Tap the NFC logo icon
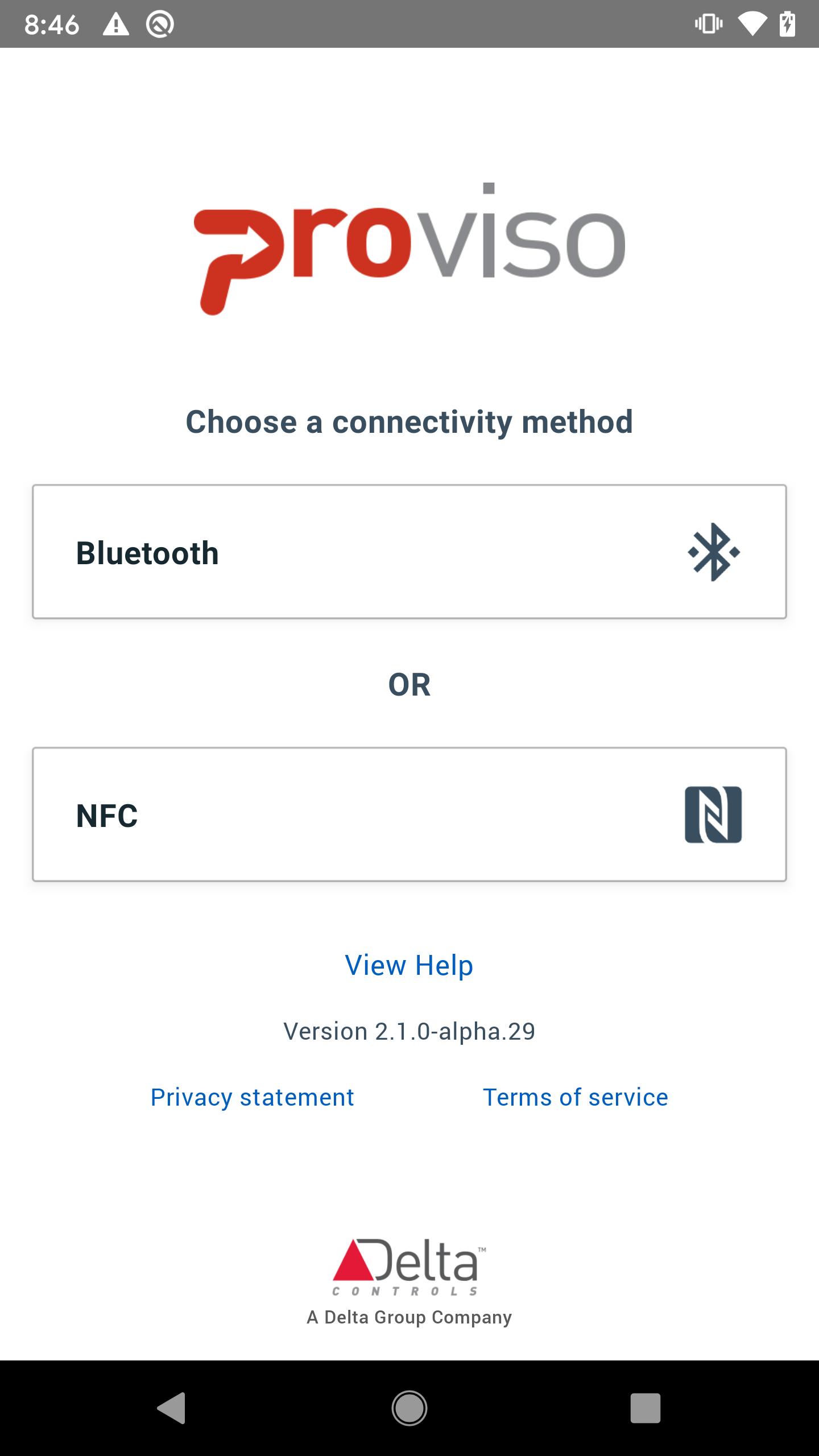This screenshot has height=1456, width=819. 713,814
